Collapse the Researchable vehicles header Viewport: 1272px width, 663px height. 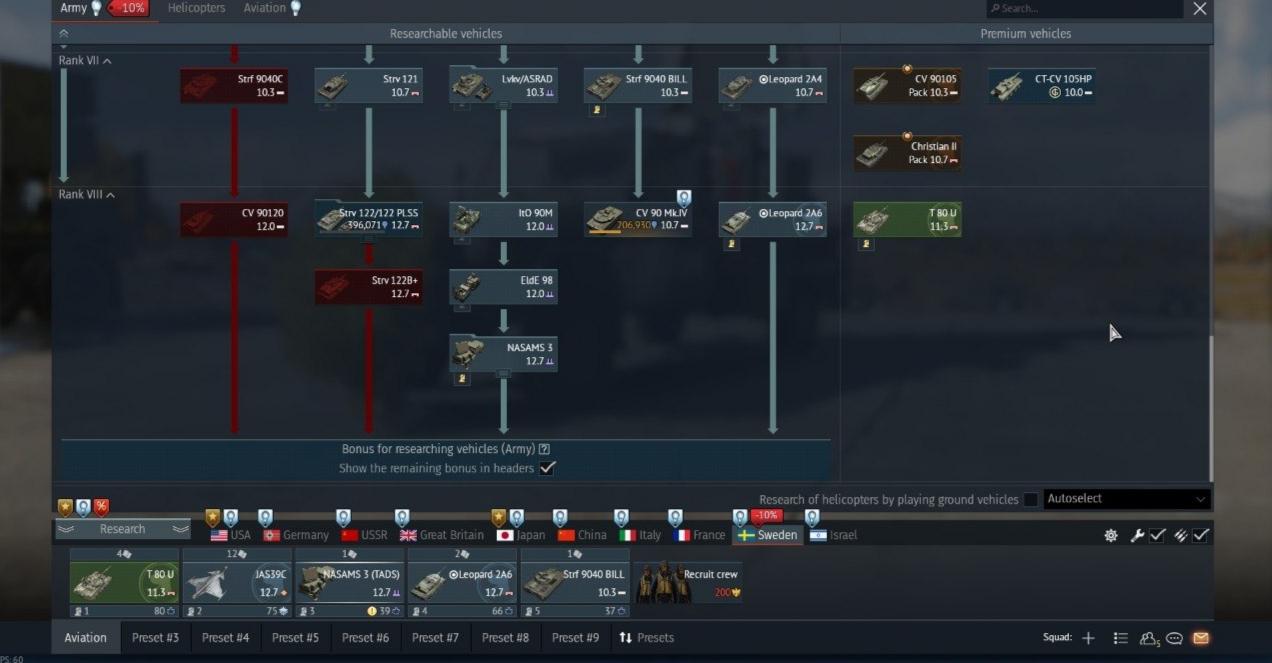pos(64,33)
